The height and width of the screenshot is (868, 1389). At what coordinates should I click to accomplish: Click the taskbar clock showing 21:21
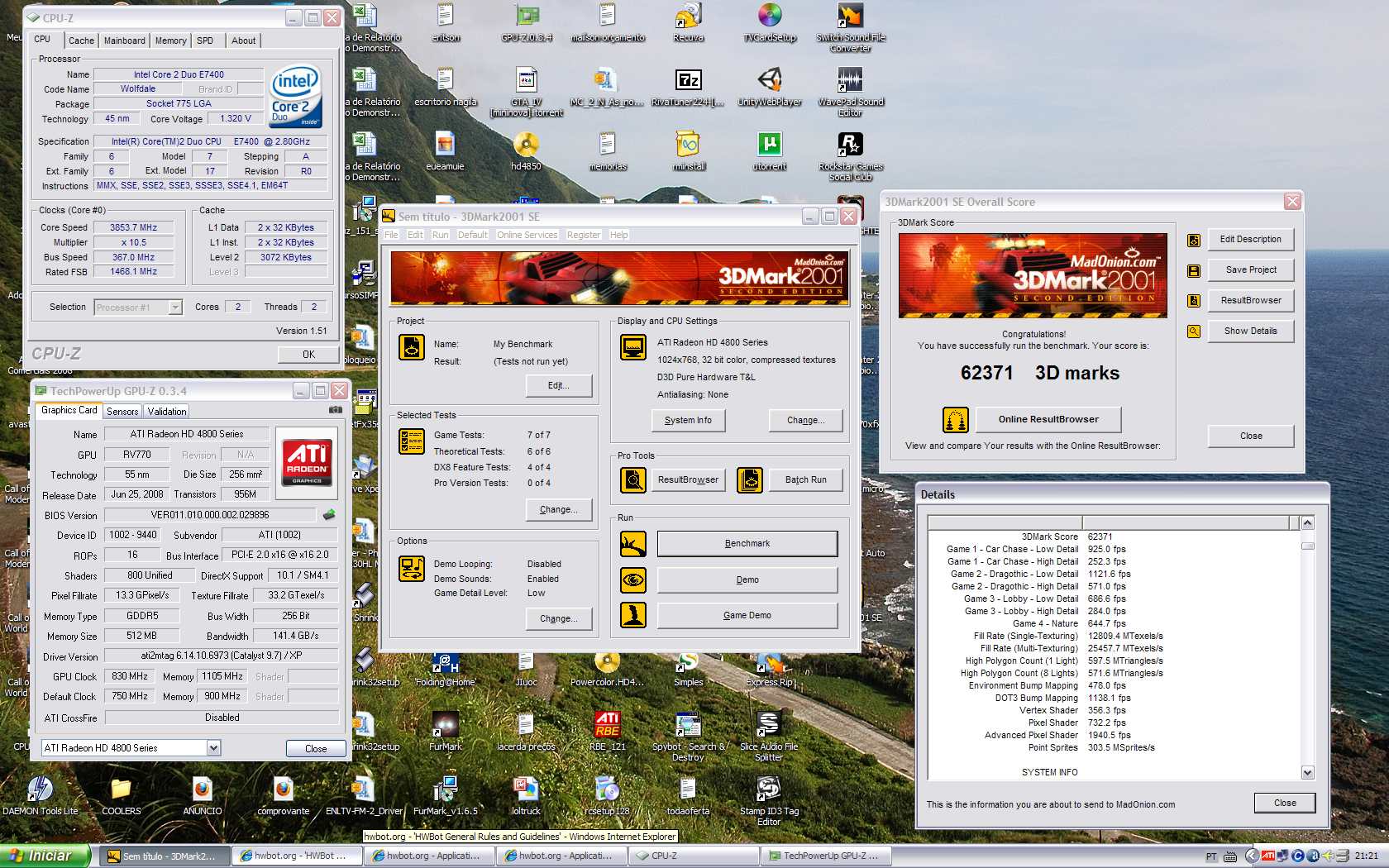(x=1366, y=856)
